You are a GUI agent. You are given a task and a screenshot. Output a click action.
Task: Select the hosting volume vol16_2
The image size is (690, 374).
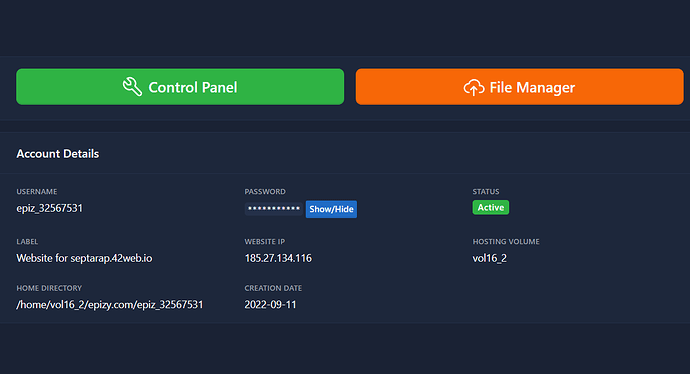pos(490,258)
